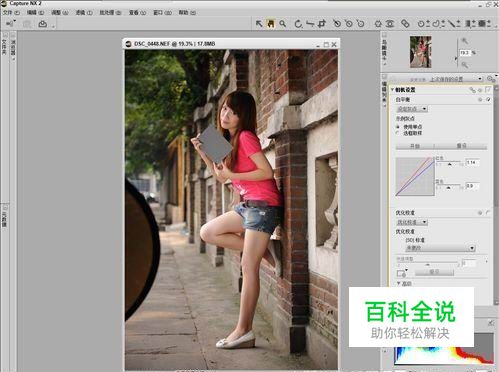Select the Selection Control Point tool
Screen dimensions: 499x372
[423, 24]
